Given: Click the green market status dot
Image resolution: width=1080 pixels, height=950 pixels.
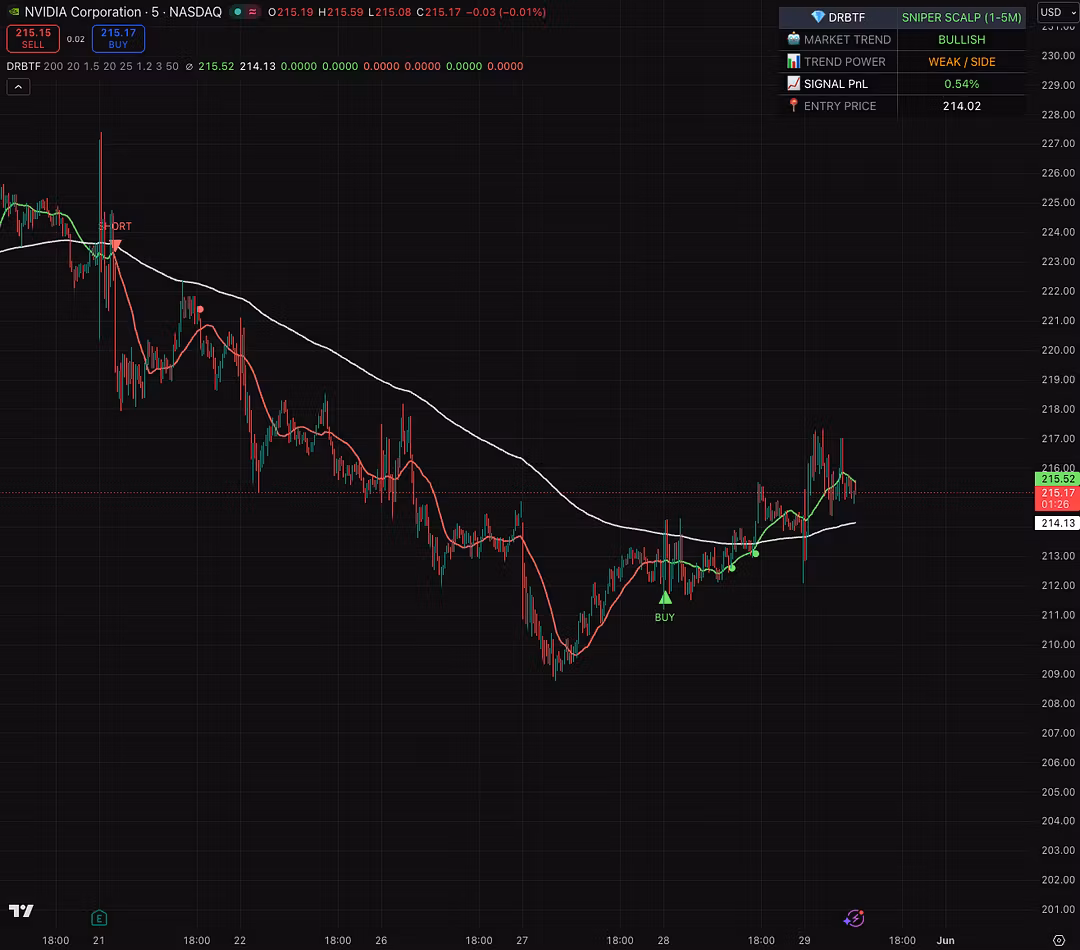Looking at the screenshot, I should 238,12.
